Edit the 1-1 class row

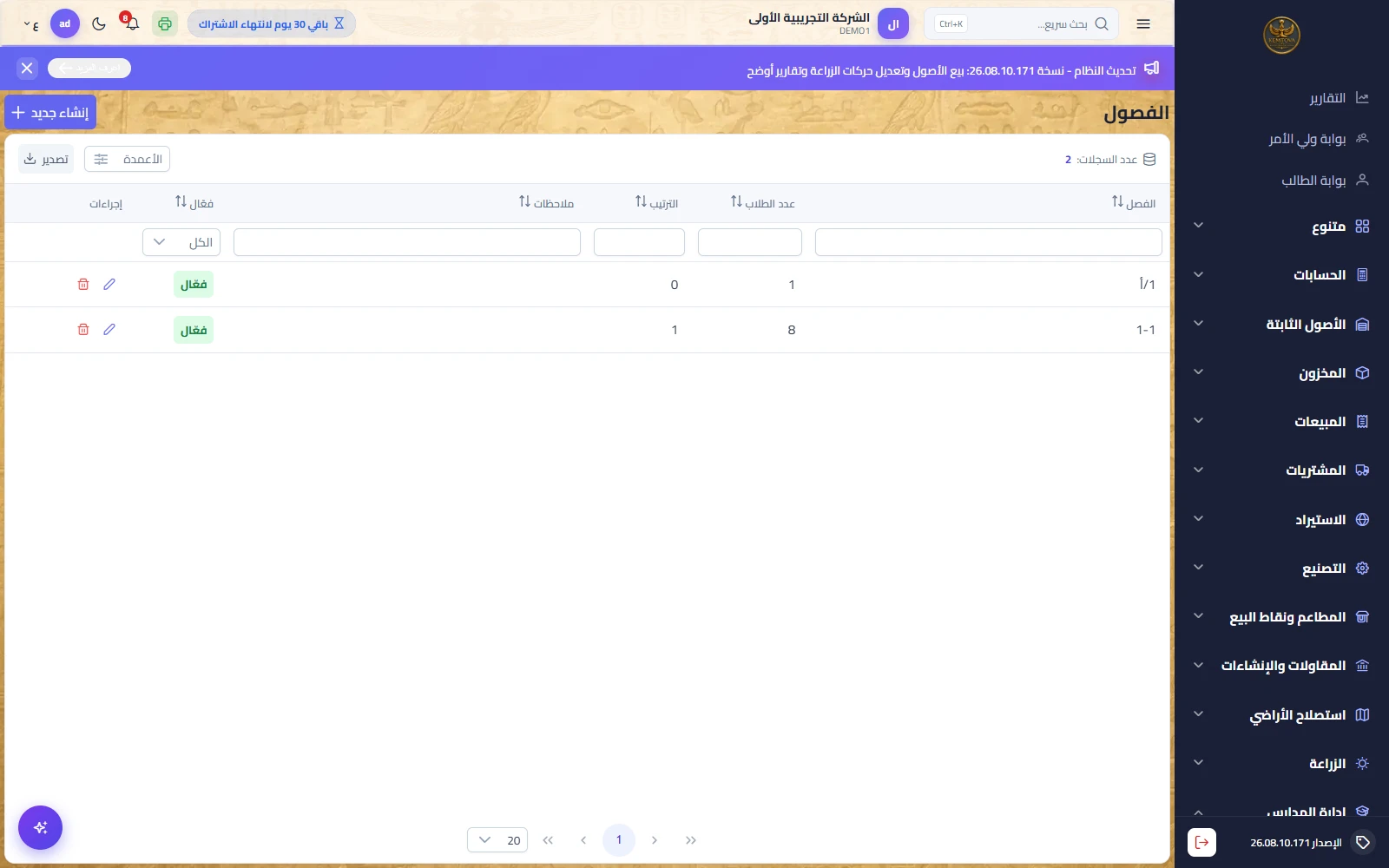click(109, 330)
